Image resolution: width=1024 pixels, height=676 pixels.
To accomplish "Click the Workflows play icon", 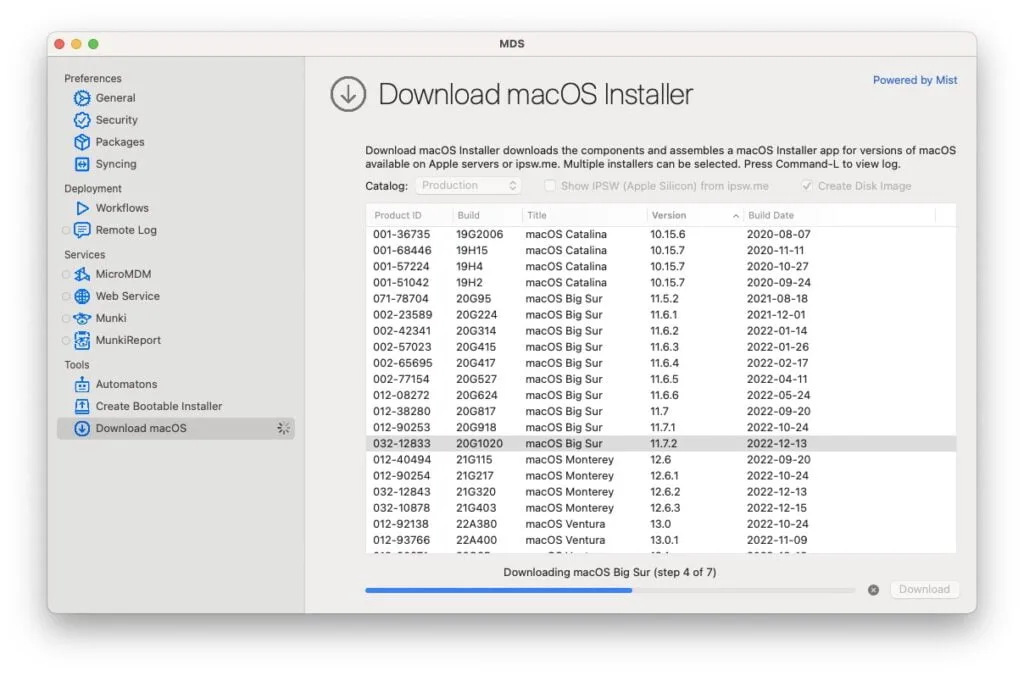I will point(82,208).
